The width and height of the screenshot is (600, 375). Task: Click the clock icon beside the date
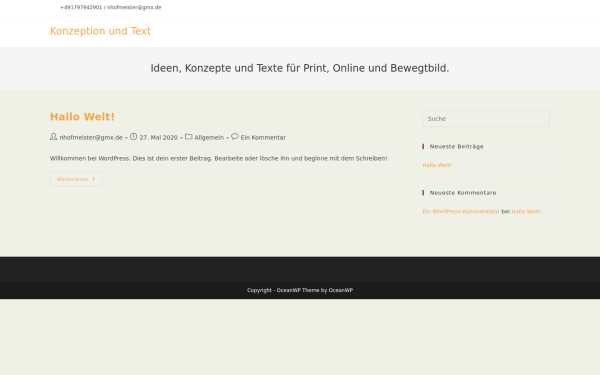134,137
